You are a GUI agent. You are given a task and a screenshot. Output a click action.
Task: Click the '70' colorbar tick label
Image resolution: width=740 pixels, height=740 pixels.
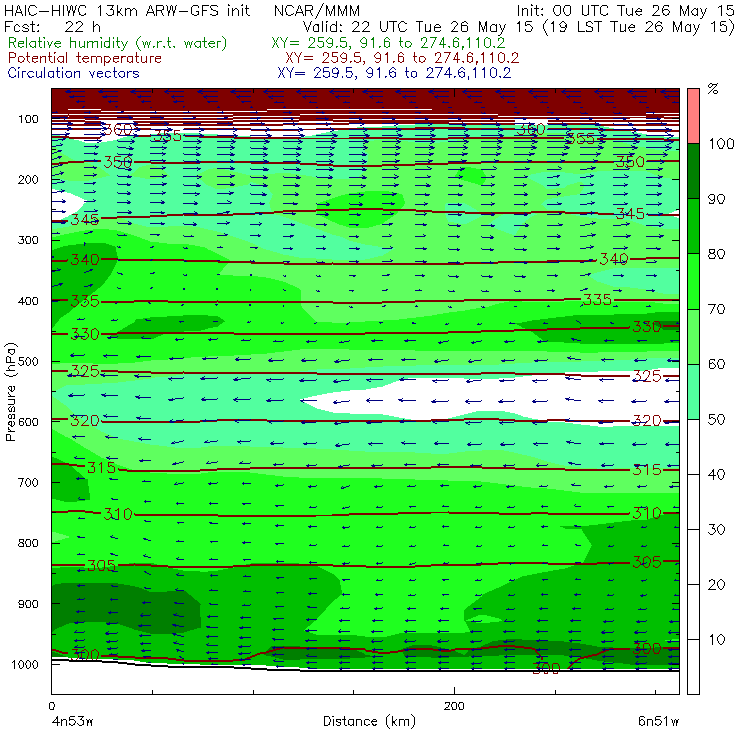[716, 309]
